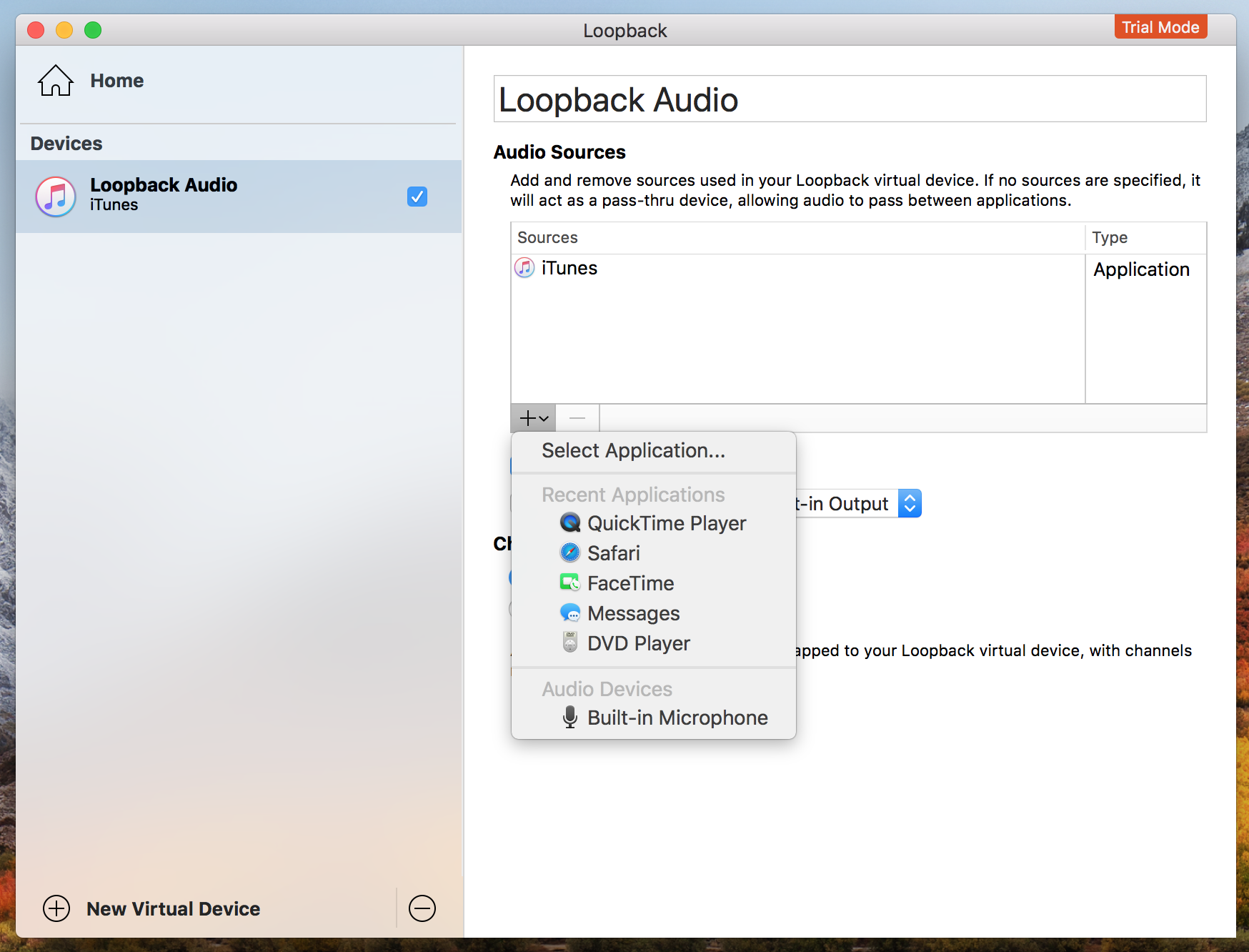
Task: Click the FaceTime camera icon in menu
Action: [570, 582]
